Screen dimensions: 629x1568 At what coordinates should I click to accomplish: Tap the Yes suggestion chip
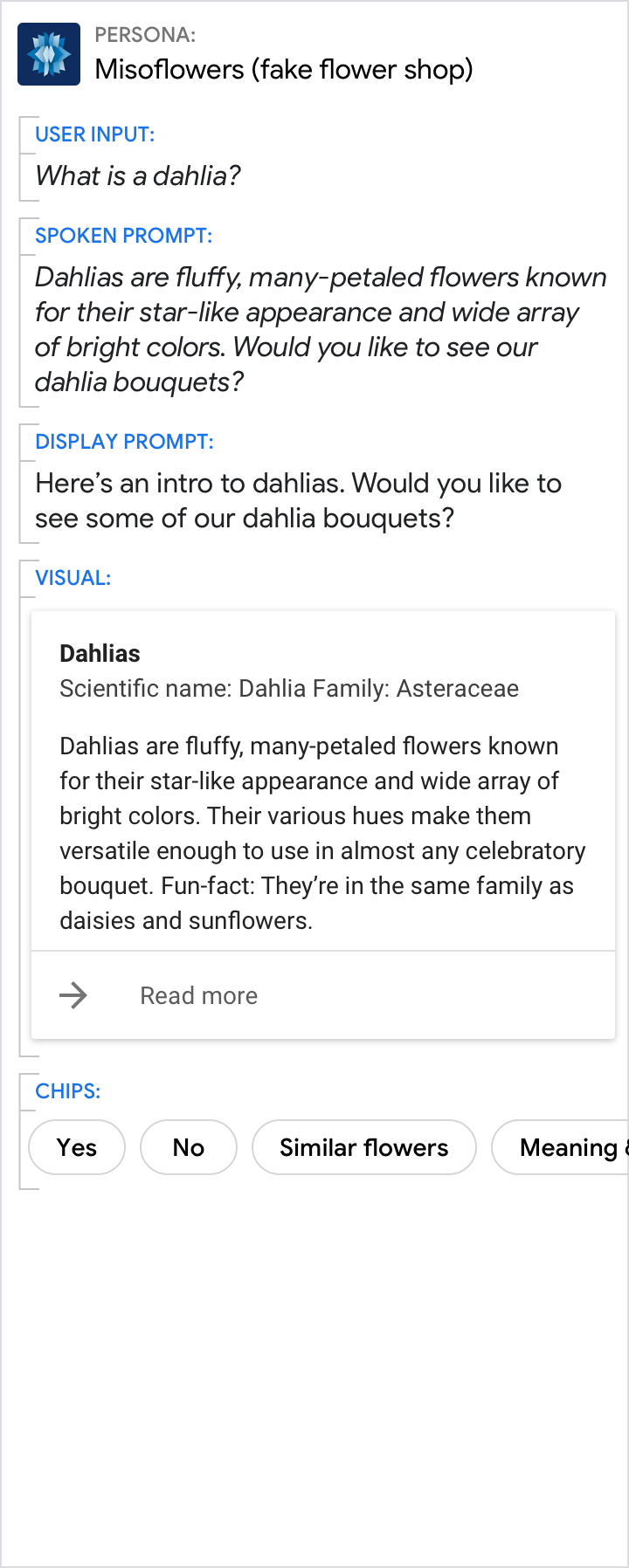[77, 1147]
